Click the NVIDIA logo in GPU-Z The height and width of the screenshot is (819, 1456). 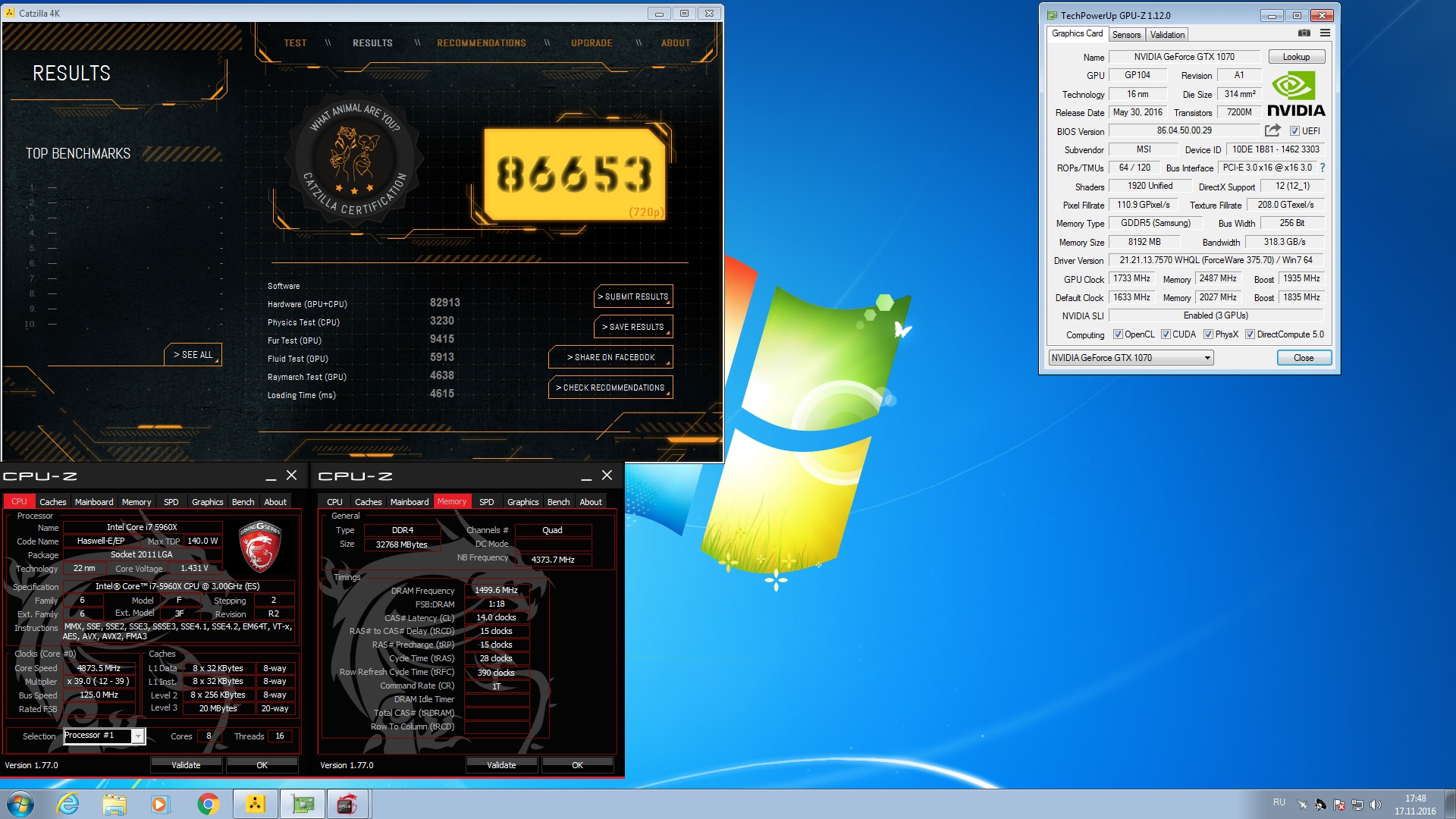click(1296, 94)
